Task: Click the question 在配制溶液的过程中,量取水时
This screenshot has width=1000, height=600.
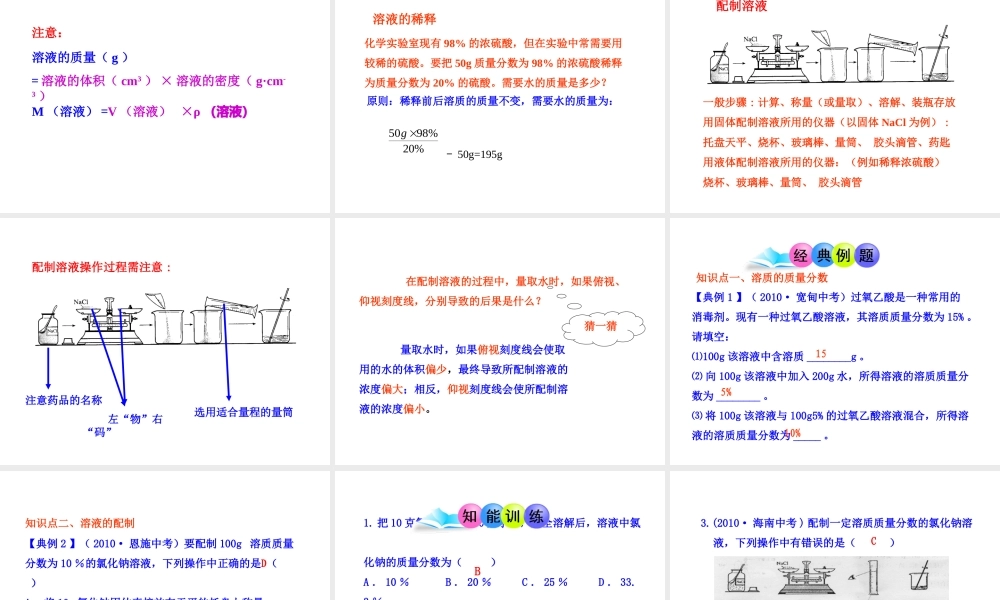Action: (x=491, y=291)
